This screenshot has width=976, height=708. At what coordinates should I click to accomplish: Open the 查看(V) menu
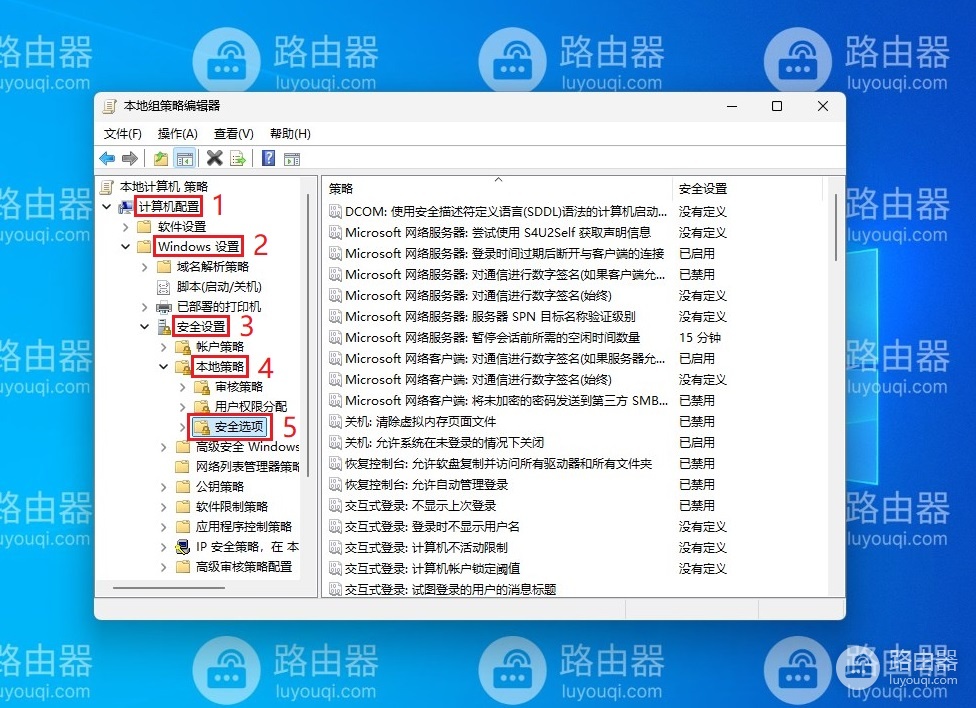(x=233, y=133)
